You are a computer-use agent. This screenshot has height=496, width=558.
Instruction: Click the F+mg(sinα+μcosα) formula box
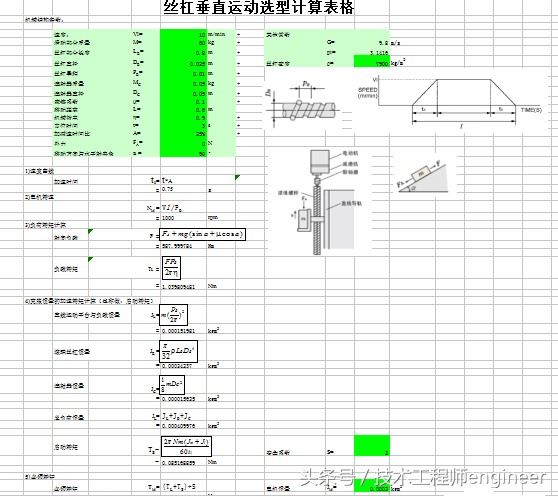[x=202, y=234]
